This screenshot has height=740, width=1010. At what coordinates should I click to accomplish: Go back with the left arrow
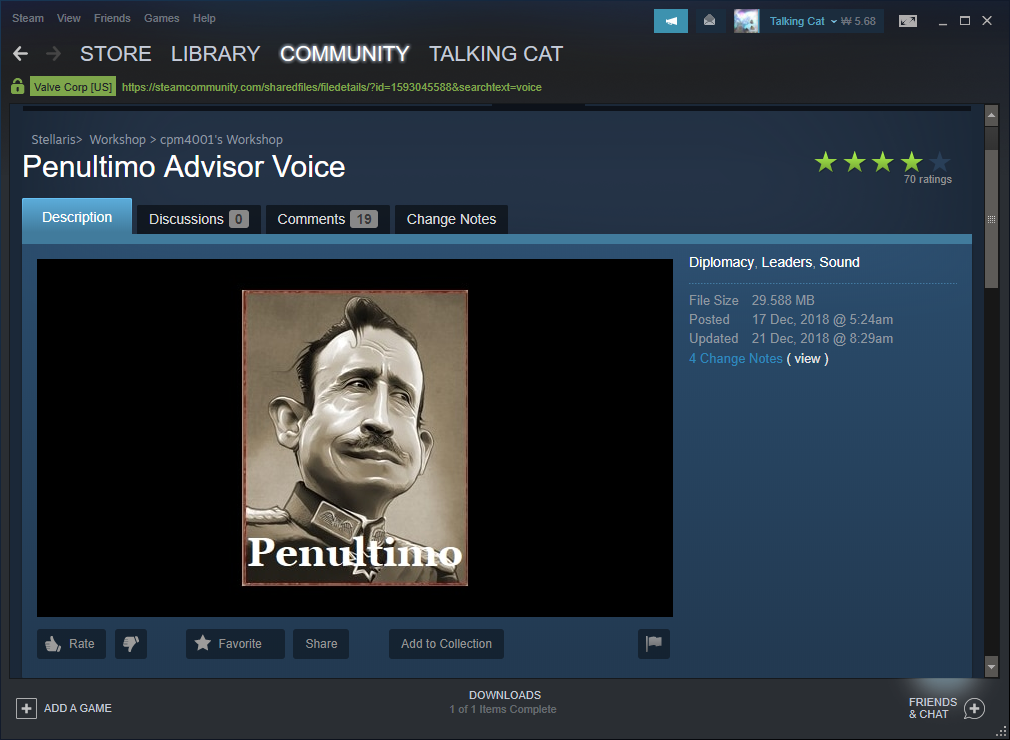20,53
